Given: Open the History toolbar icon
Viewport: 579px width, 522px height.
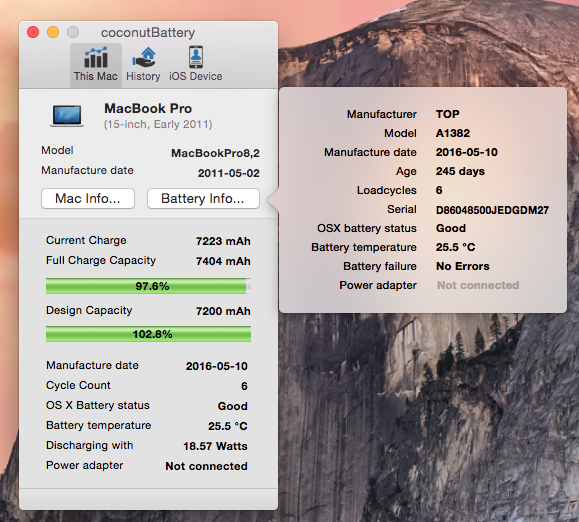Looking at the screenshot, I should [x=143, y=57].
